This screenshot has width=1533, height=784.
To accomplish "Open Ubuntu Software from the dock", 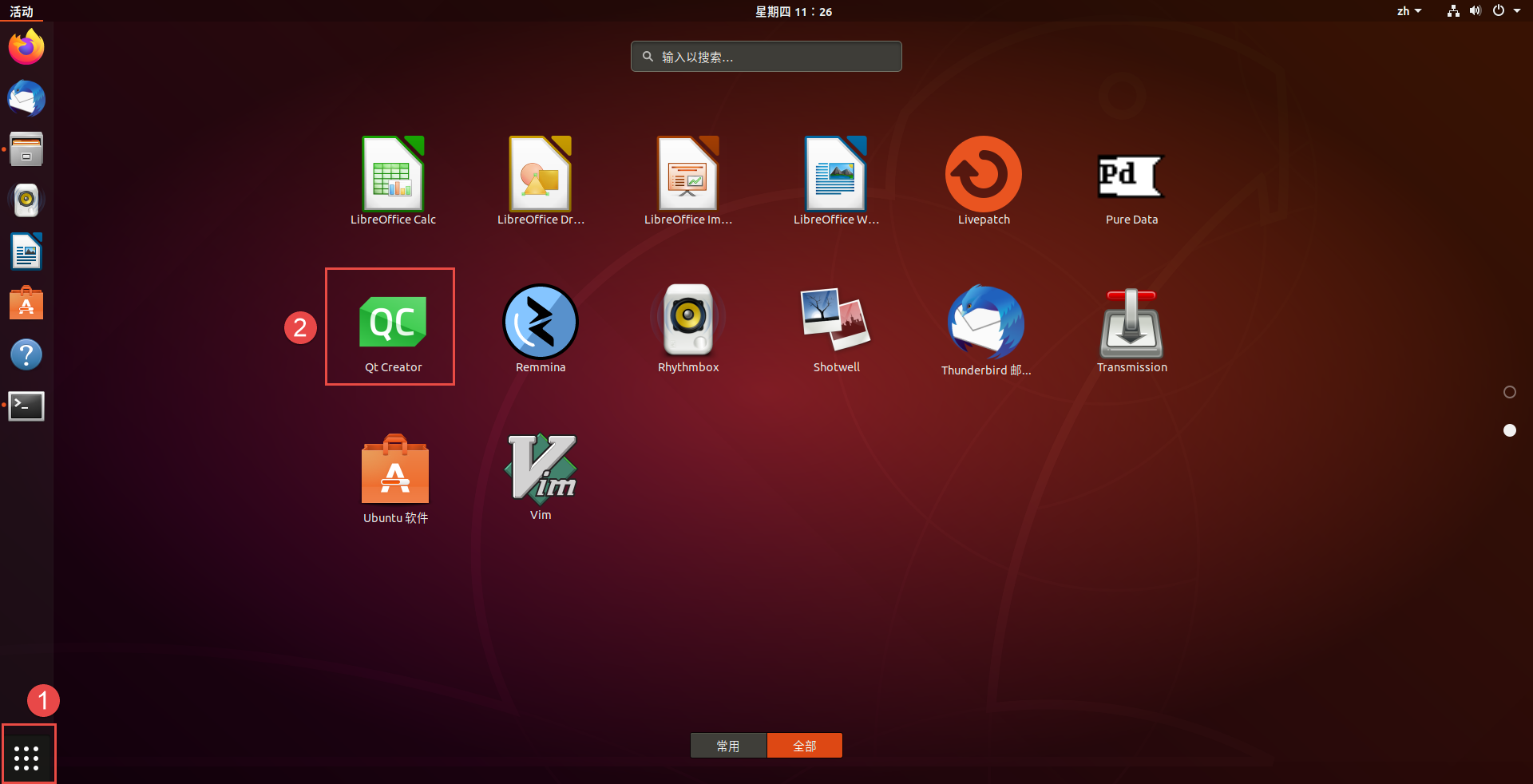I will [x=26, y=303].
